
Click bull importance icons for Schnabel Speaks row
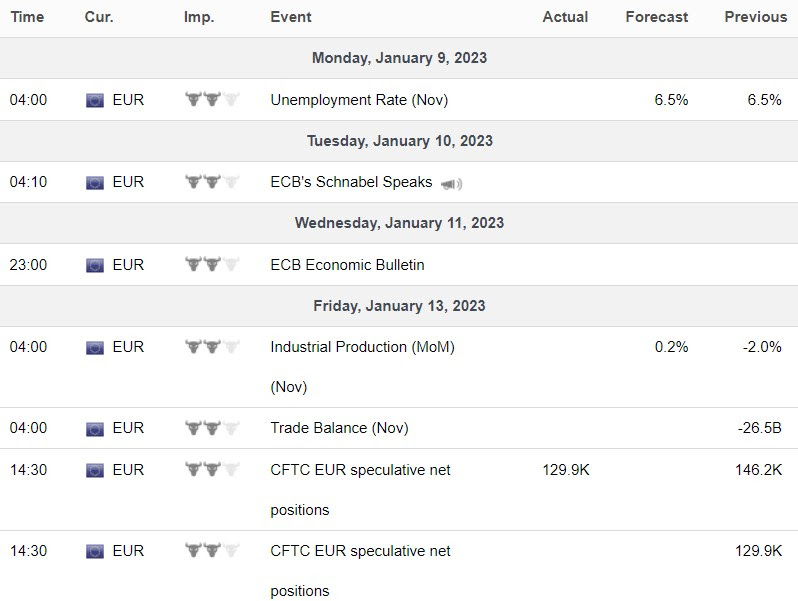tap(213, 182)
